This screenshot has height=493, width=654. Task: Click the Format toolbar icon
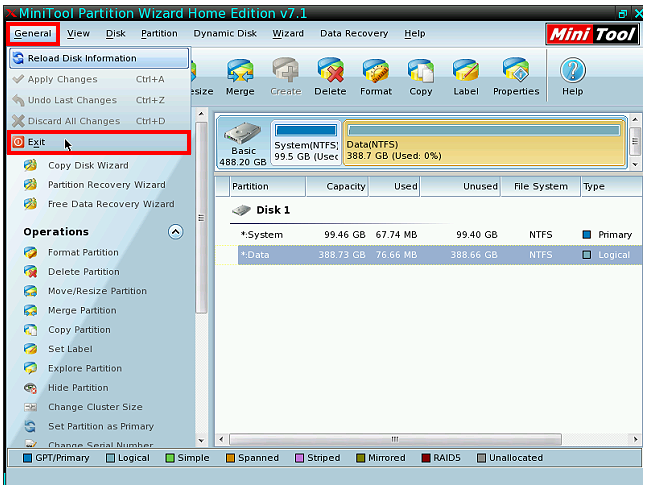376,70
